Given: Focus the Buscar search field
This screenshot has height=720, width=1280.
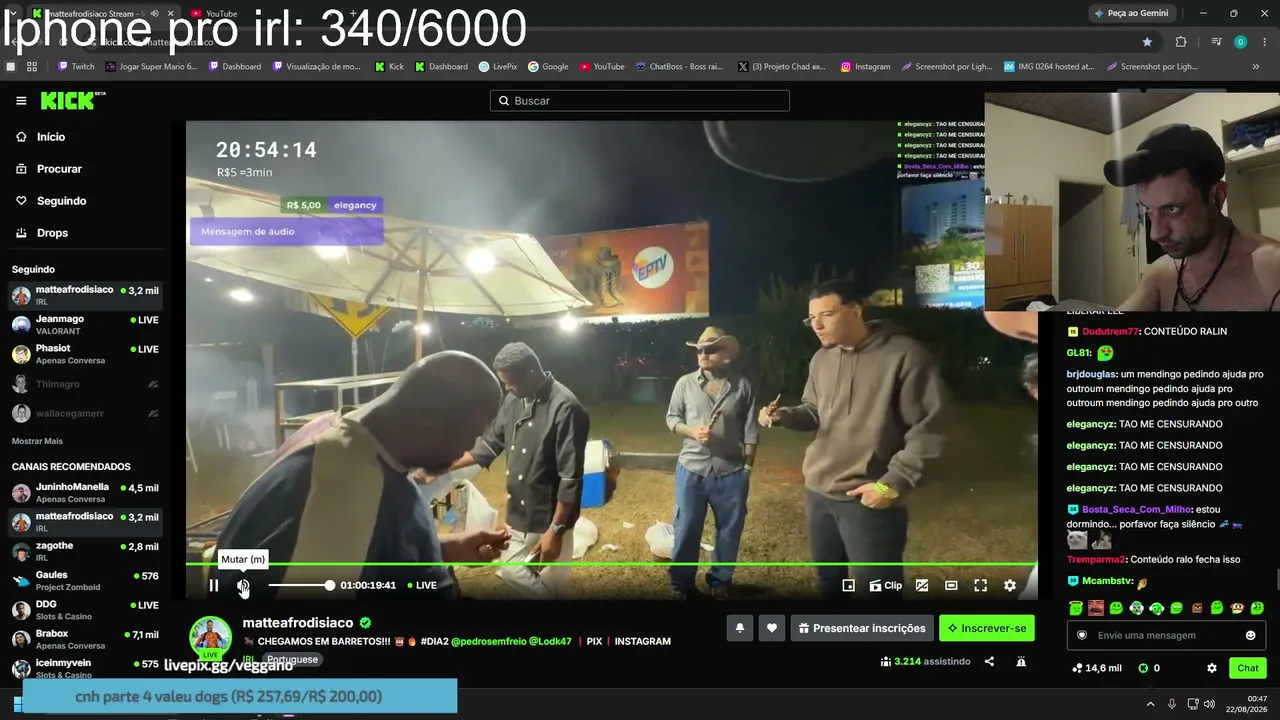Looking at the screenshot, I should pyautogui.click(x=640, y=101).
